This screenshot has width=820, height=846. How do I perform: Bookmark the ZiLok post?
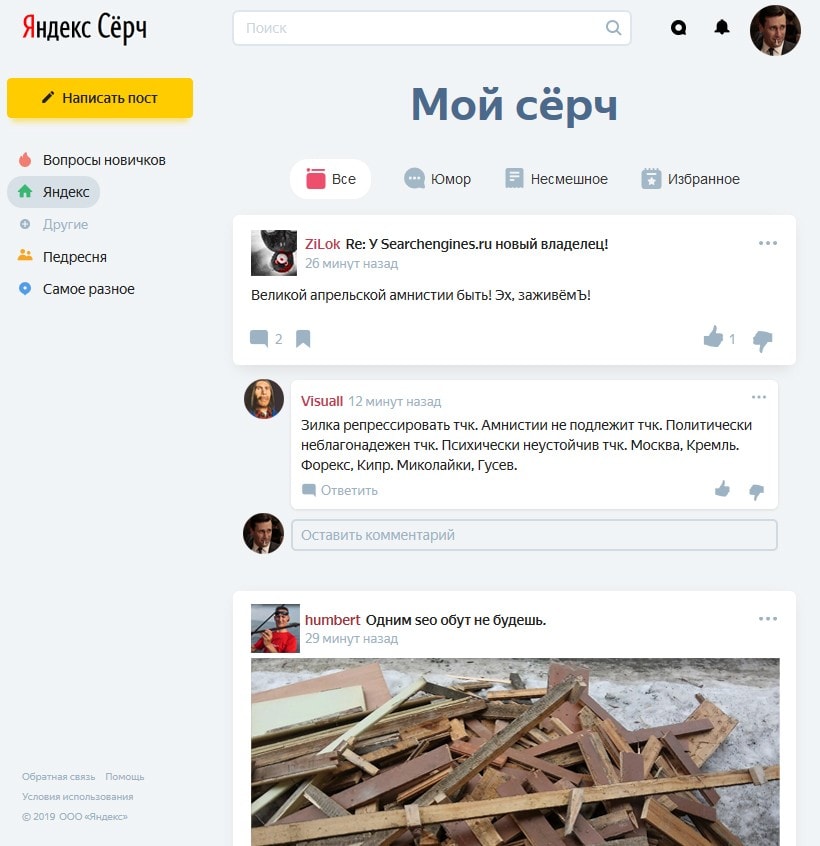(x=303, y=339)
